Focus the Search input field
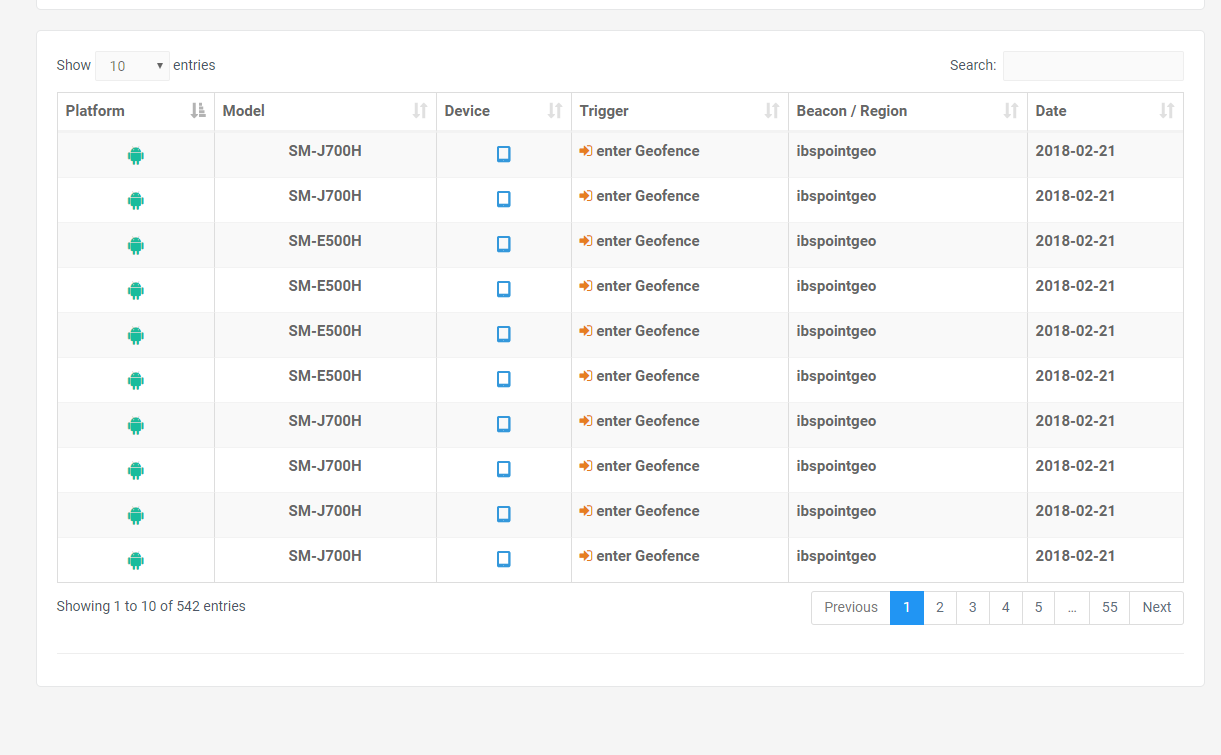 click(1093, 66)
